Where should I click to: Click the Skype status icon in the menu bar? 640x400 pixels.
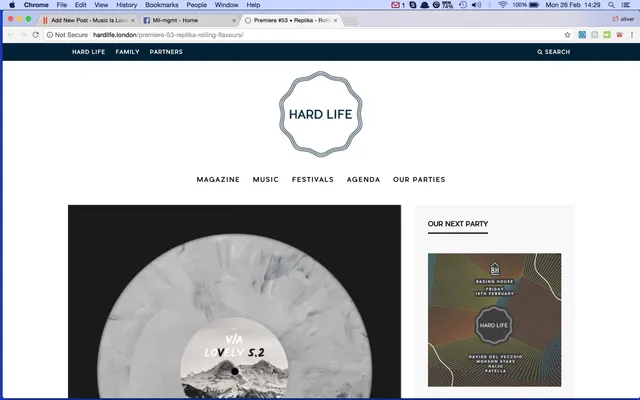click(413, 5)
